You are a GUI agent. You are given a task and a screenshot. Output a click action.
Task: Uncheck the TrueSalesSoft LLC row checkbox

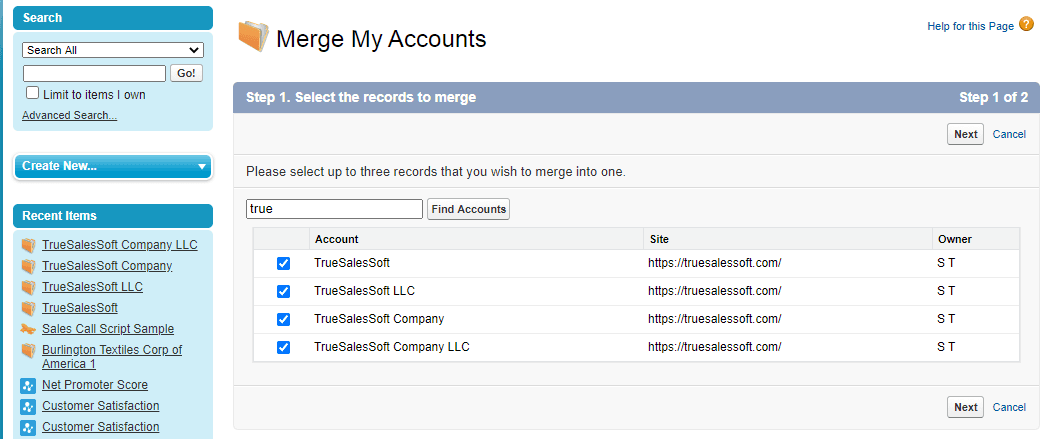(x=284, y=292)
